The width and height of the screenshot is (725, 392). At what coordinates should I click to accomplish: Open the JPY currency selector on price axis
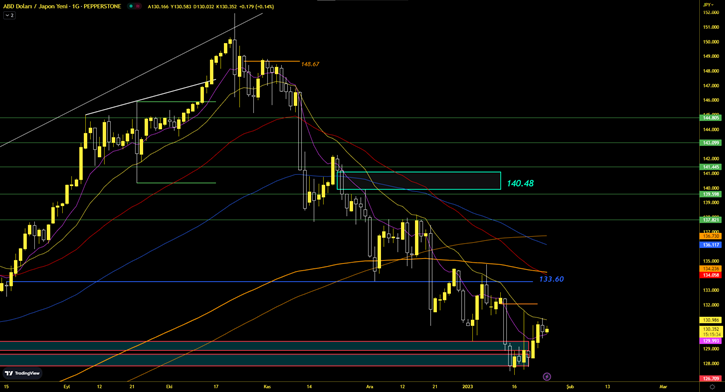(707, 5)
